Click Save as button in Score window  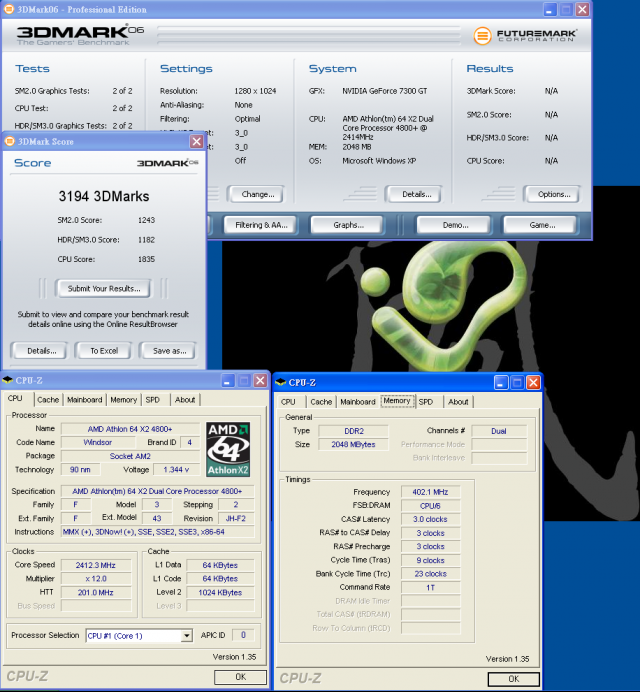click(169, 351)
